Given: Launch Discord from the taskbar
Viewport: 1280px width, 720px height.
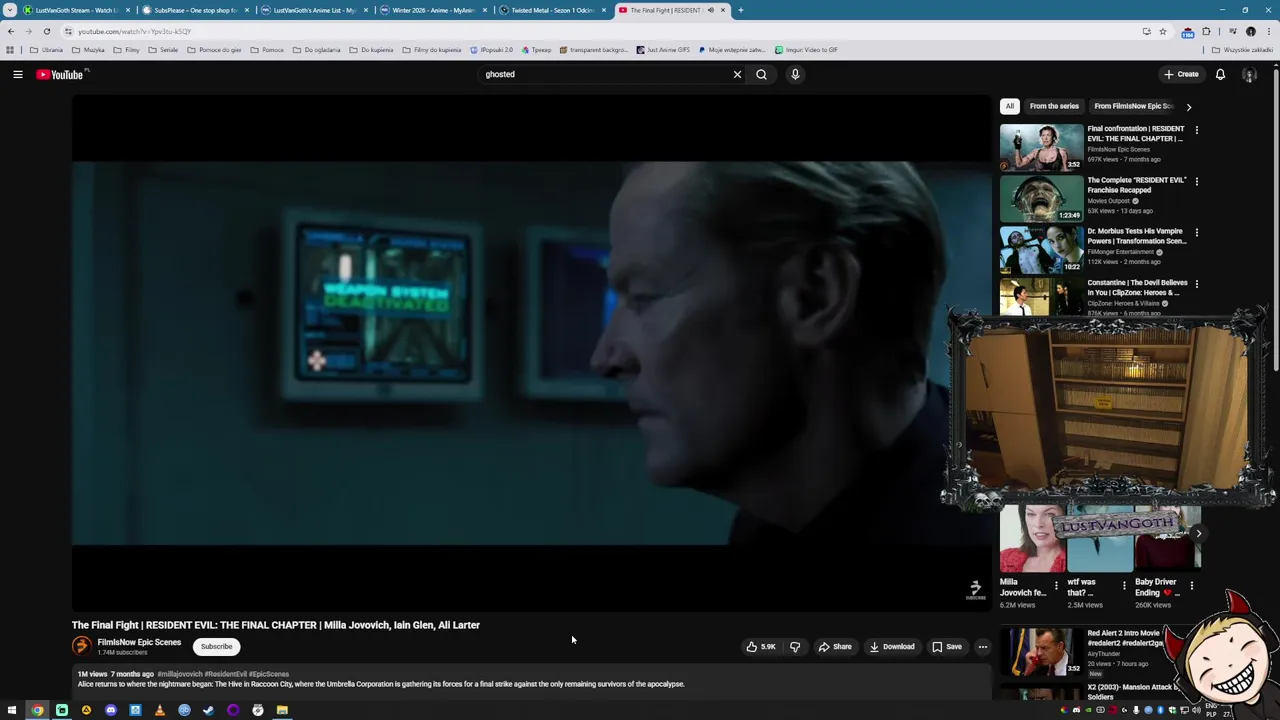Looking at the screenshot, I should pos(111,710).
